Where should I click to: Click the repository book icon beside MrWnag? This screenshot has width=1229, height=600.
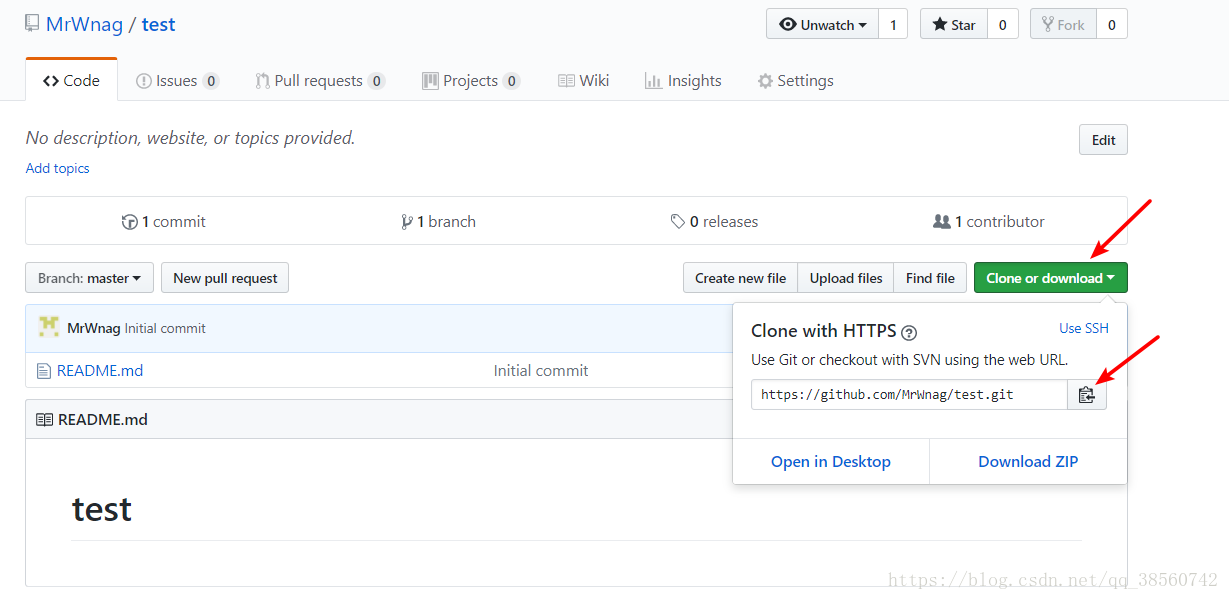point(33,24)
